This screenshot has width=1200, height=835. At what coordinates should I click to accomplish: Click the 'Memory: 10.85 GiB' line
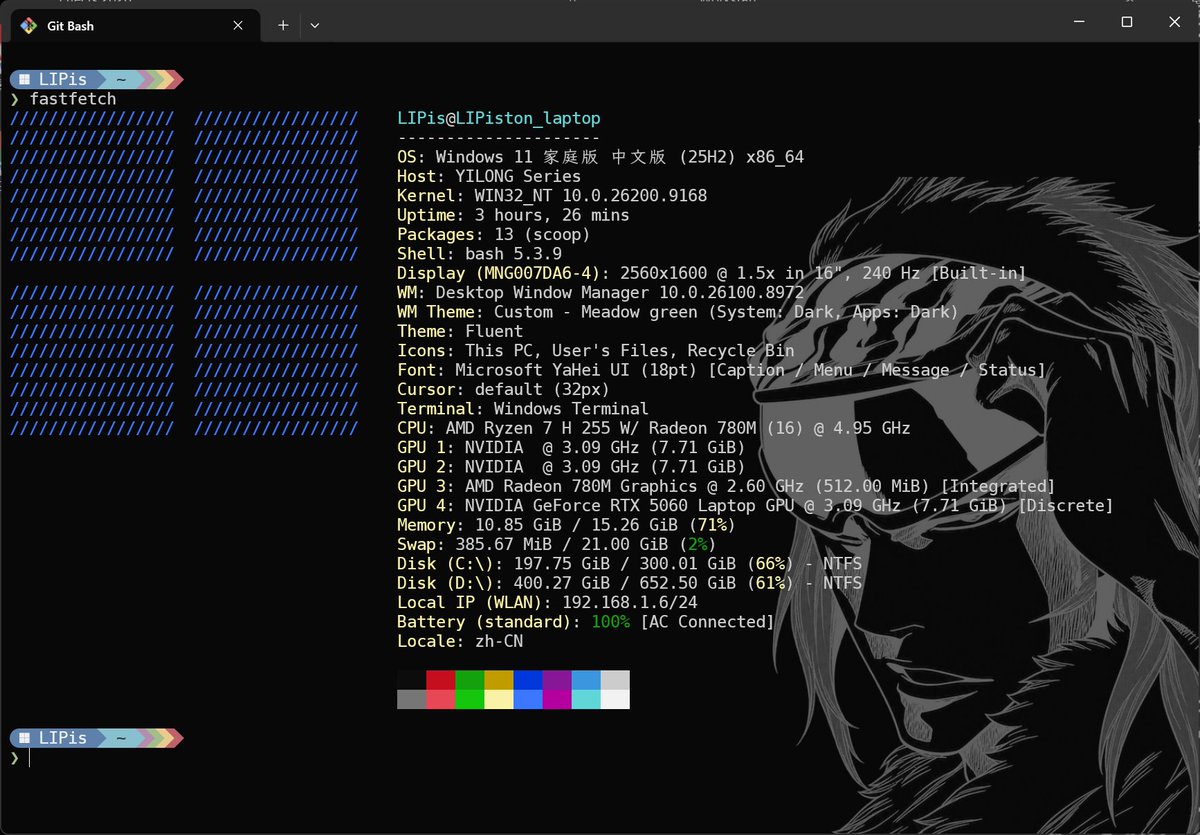point(567,525)
